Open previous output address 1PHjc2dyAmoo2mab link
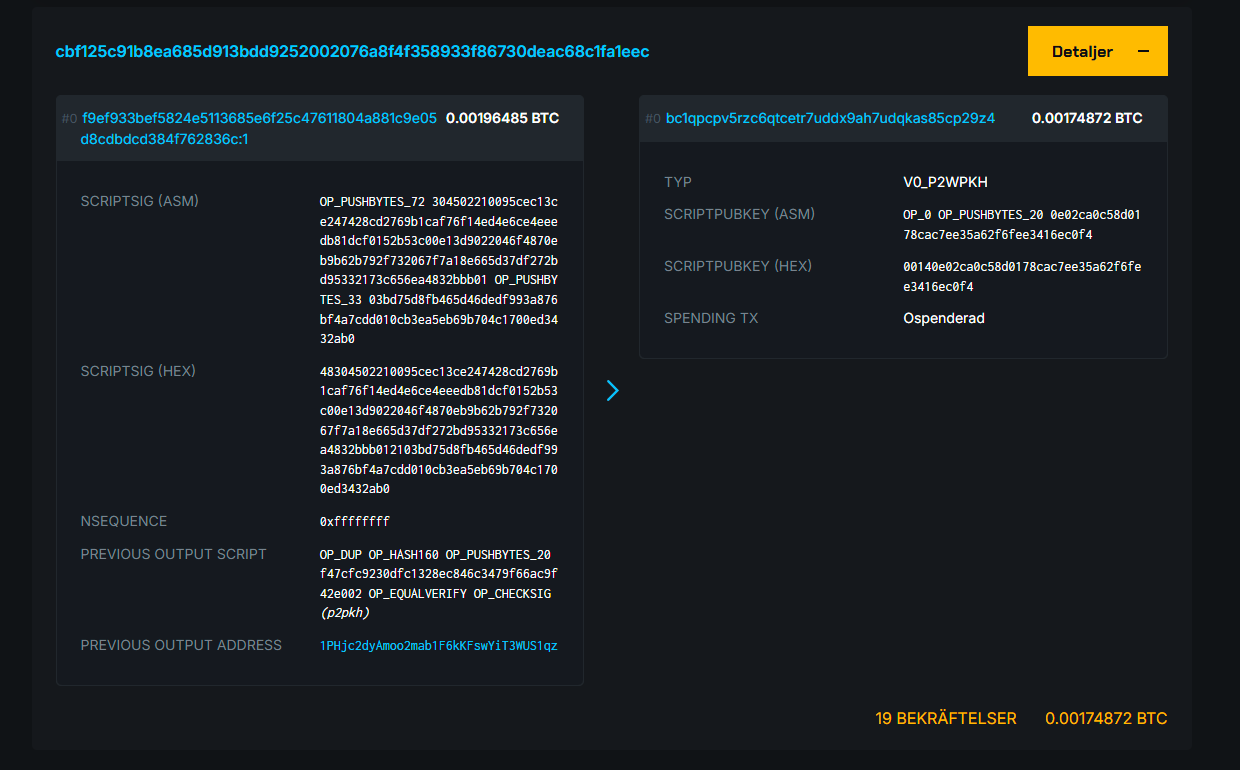This screenshot has width=1240, height=770. click(439, 645)
